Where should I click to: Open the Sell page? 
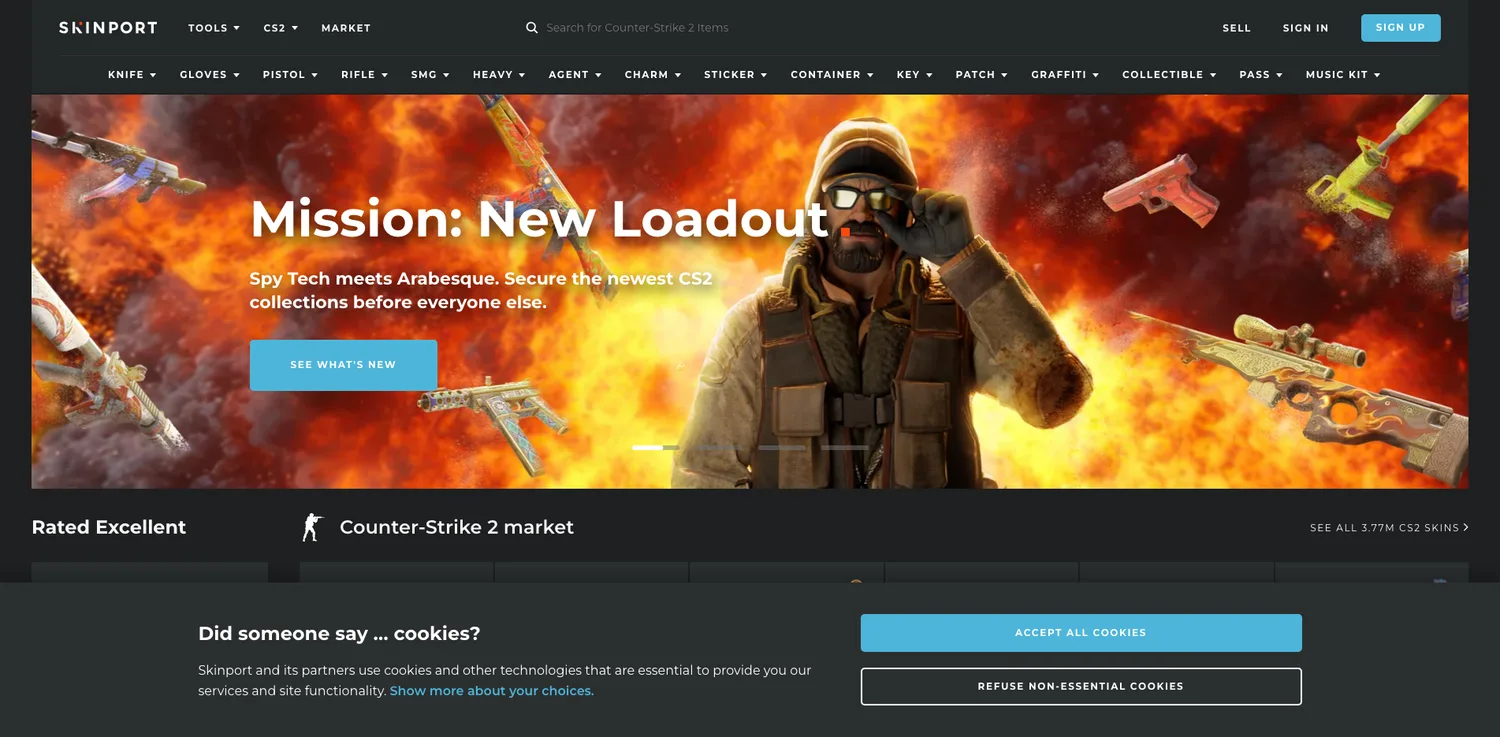pyautogui.click(x=1237, y=28)
